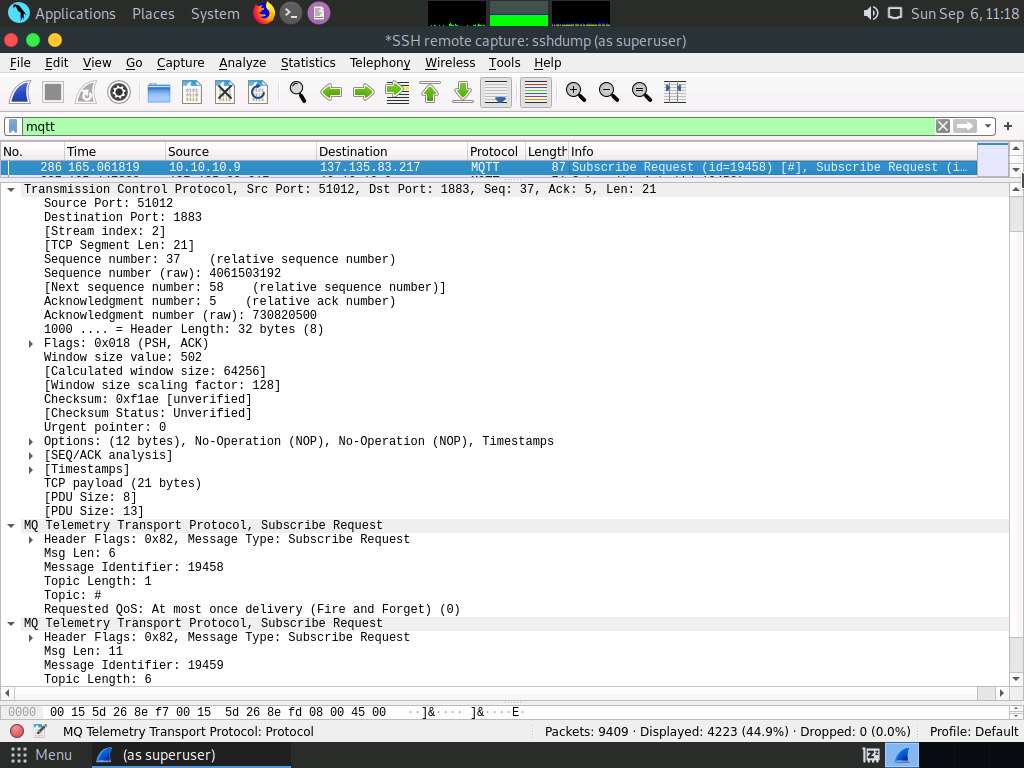
Task: Select the Find a packet magnifier icon
Action: (297, 92)
